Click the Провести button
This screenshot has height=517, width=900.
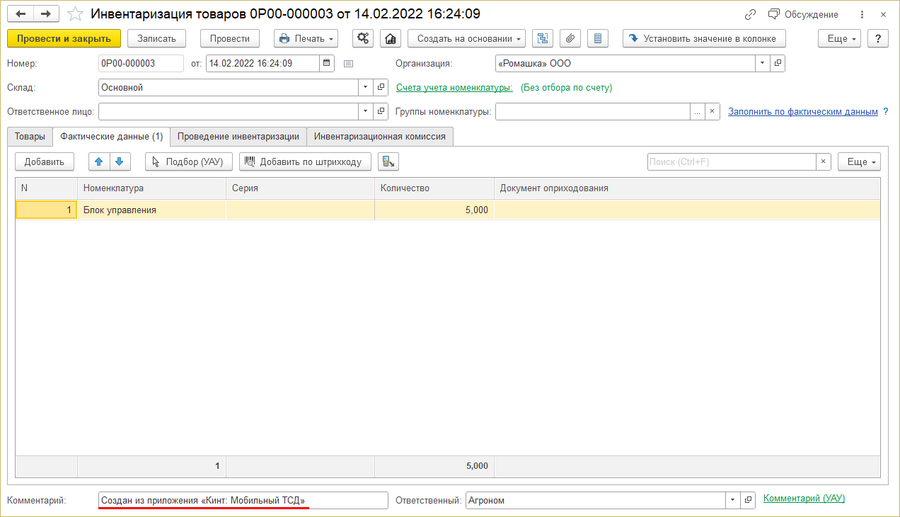[230, 38]
